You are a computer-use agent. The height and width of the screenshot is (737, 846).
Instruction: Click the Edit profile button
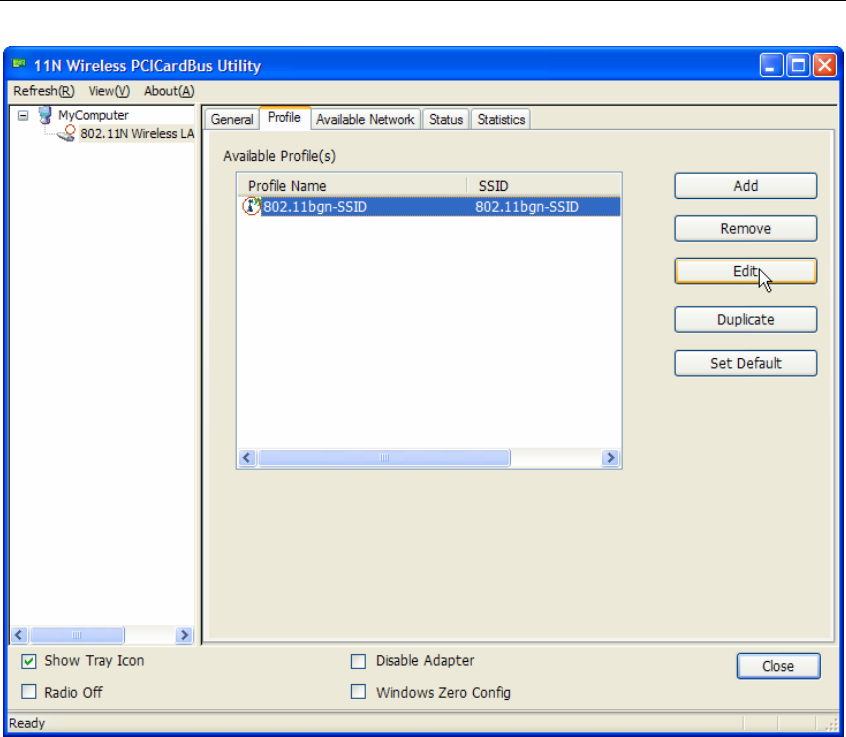tap(746, 271)
